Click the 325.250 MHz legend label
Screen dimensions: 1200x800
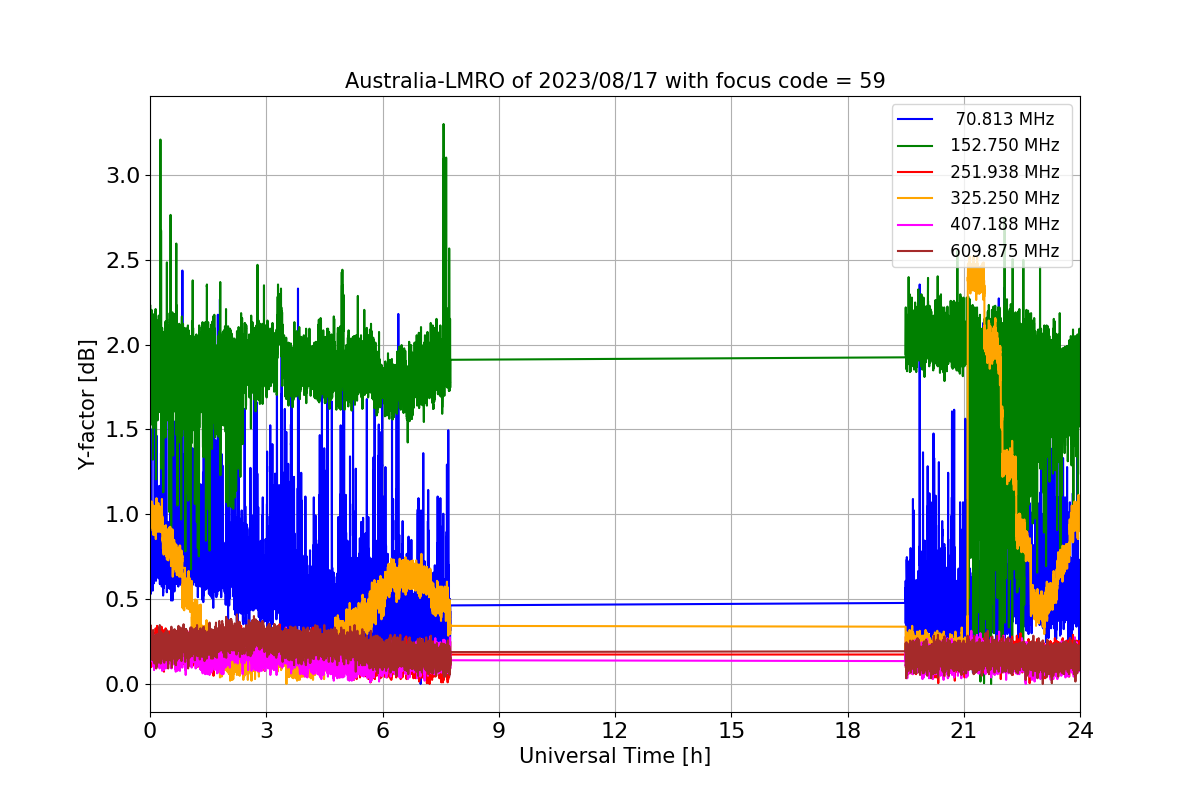point(1005,198)
